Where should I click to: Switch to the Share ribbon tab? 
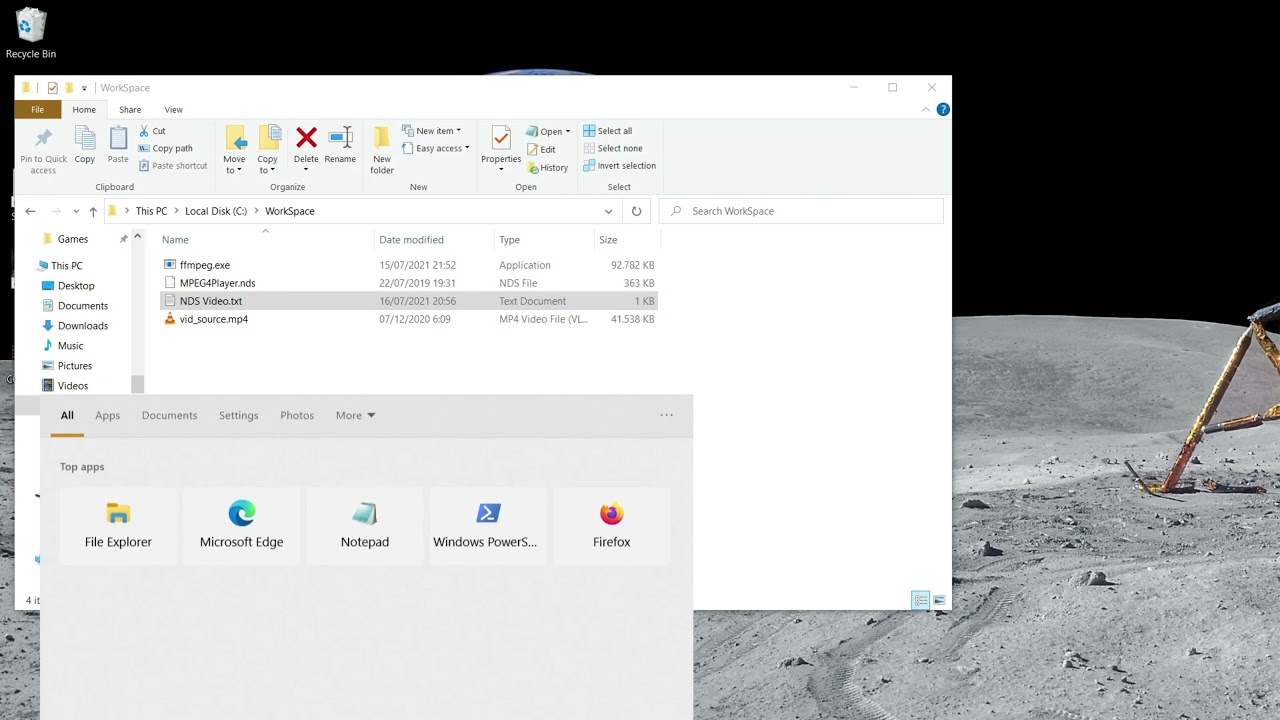(130, 110)
